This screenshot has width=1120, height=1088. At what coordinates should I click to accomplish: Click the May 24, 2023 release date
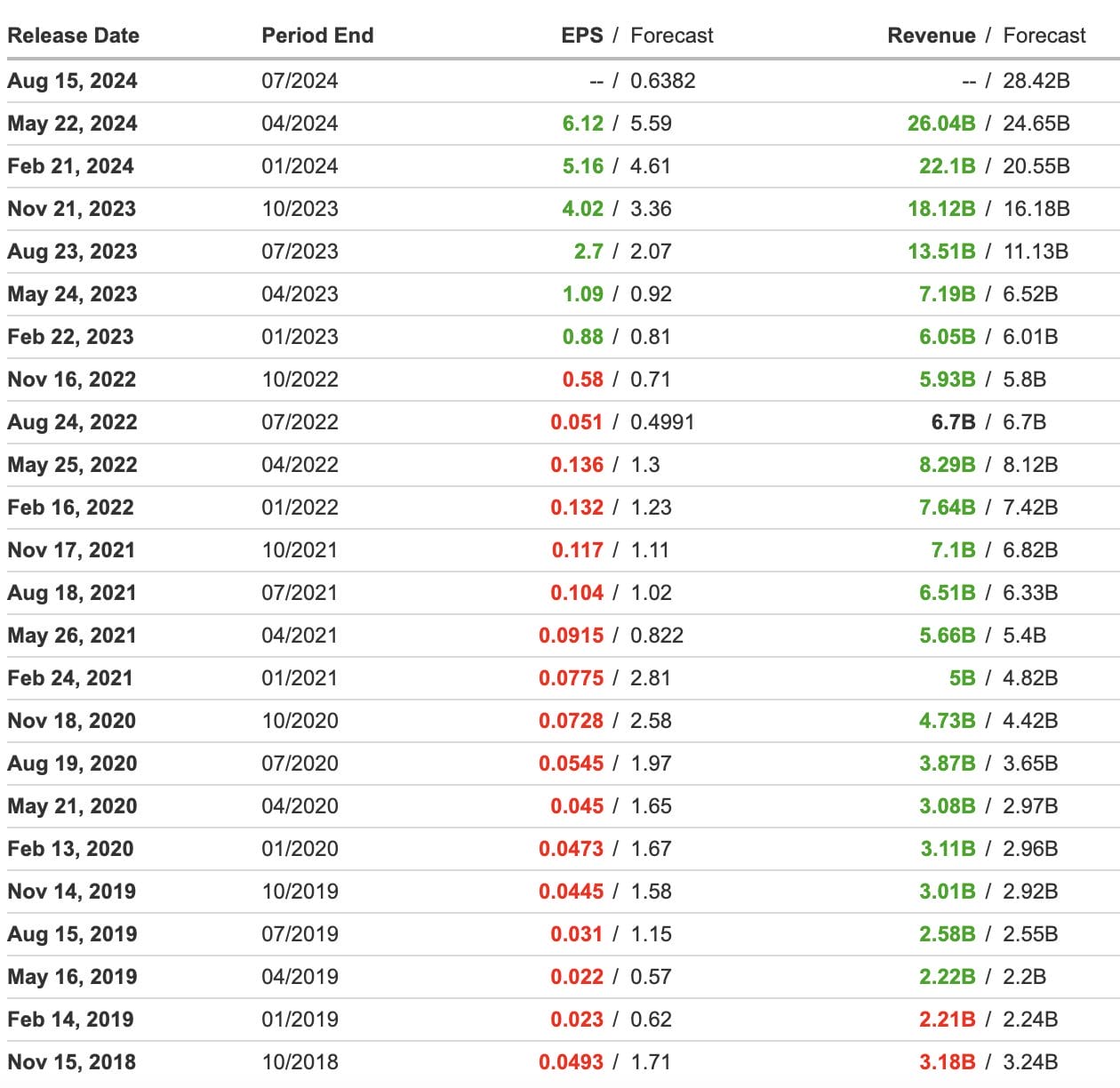point(72,294)
